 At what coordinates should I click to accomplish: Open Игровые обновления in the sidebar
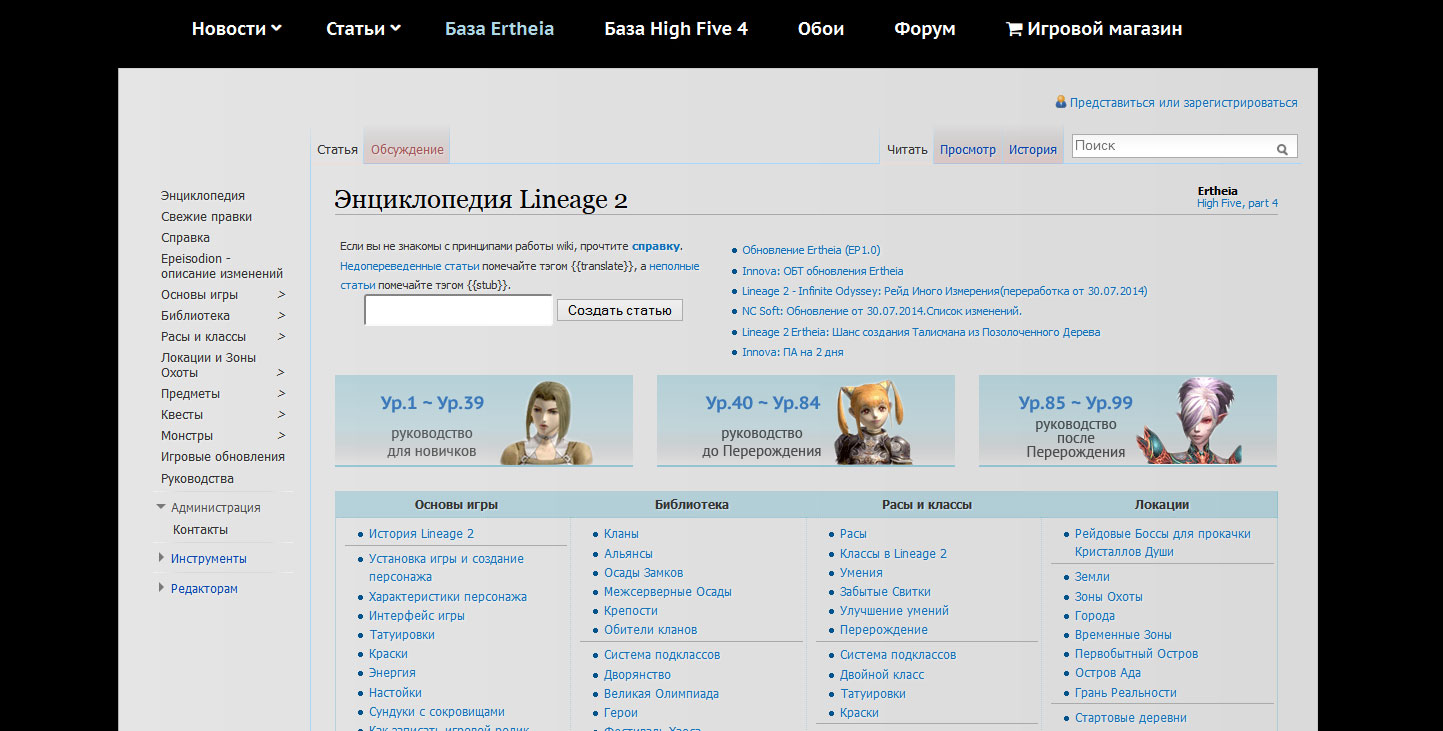(x=223, y=457)
